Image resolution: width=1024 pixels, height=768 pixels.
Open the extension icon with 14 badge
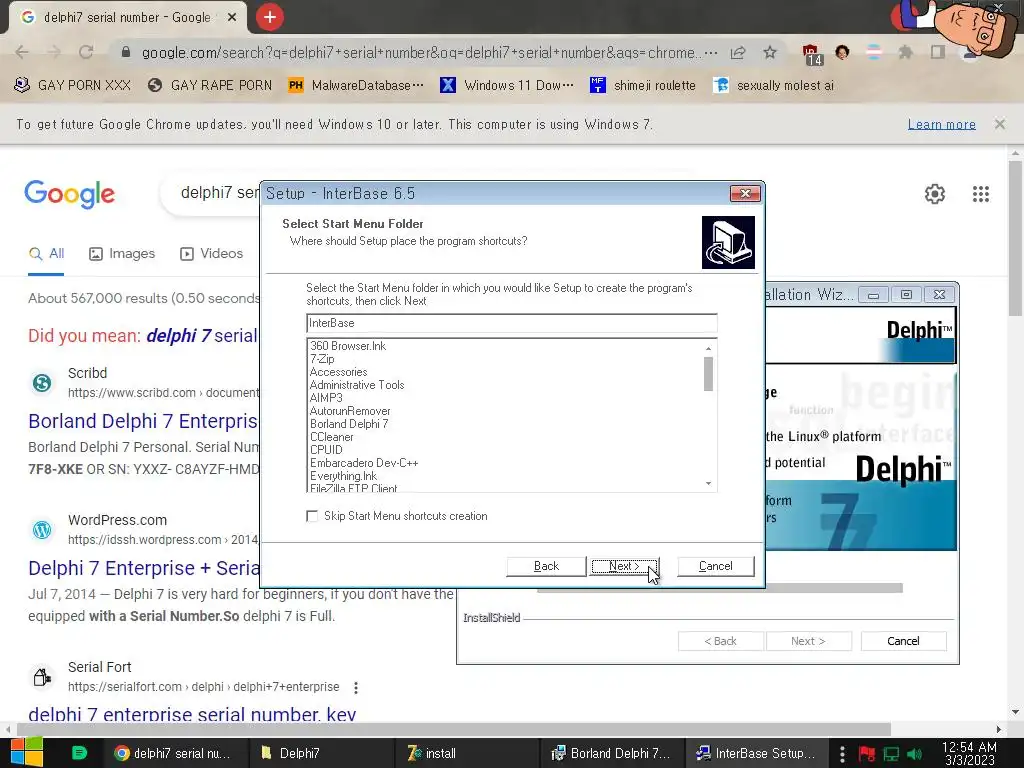pyautogui.click(x=812, y=54)
